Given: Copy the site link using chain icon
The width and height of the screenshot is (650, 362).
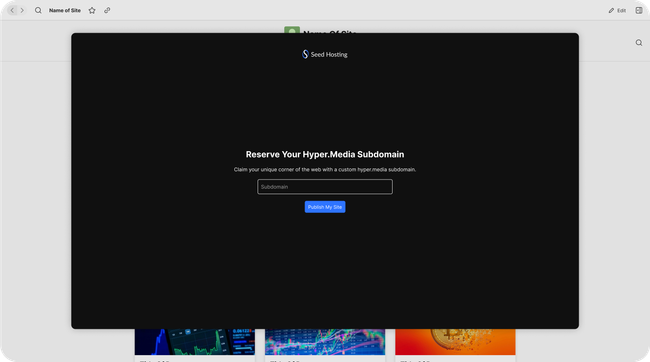Looking at the screenshot, I should 107,10.
